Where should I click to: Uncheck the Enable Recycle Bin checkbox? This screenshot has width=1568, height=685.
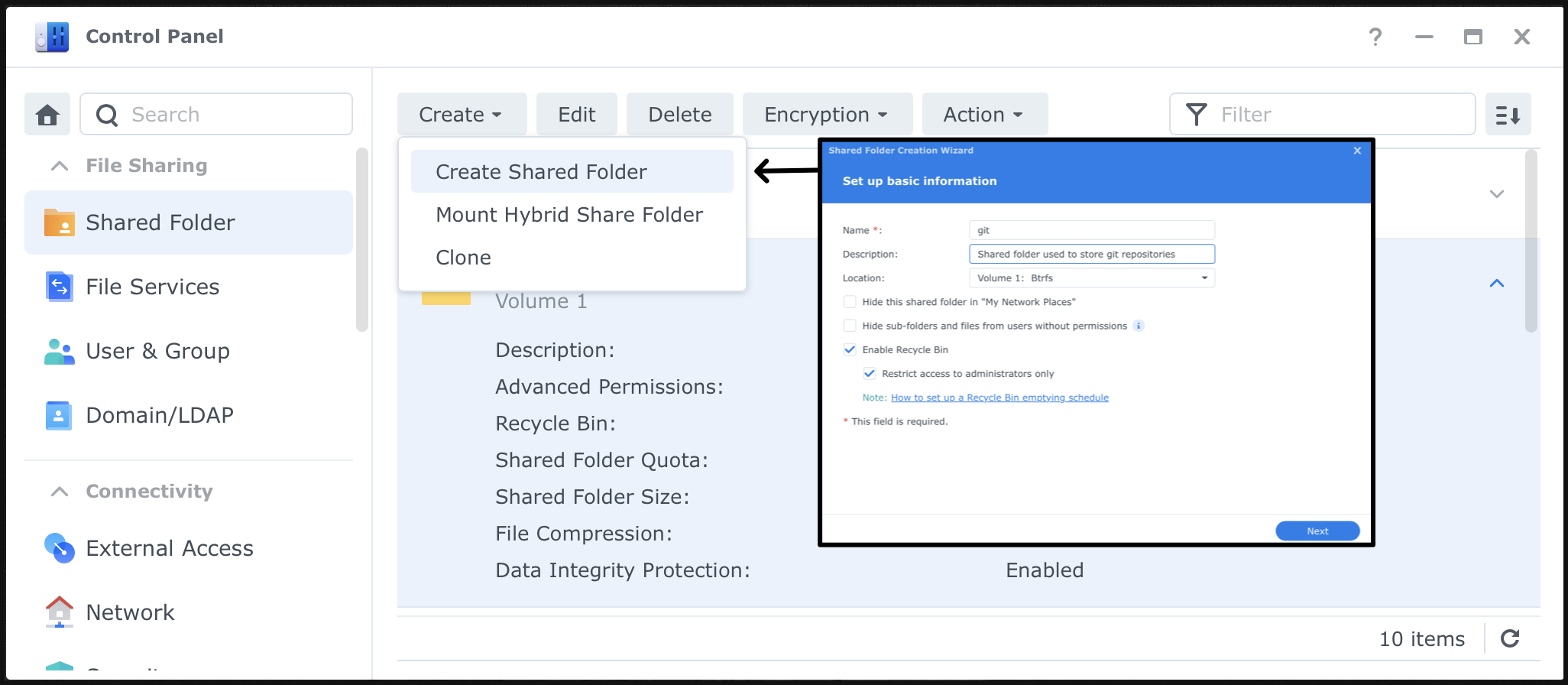click(x=850, y=349)
